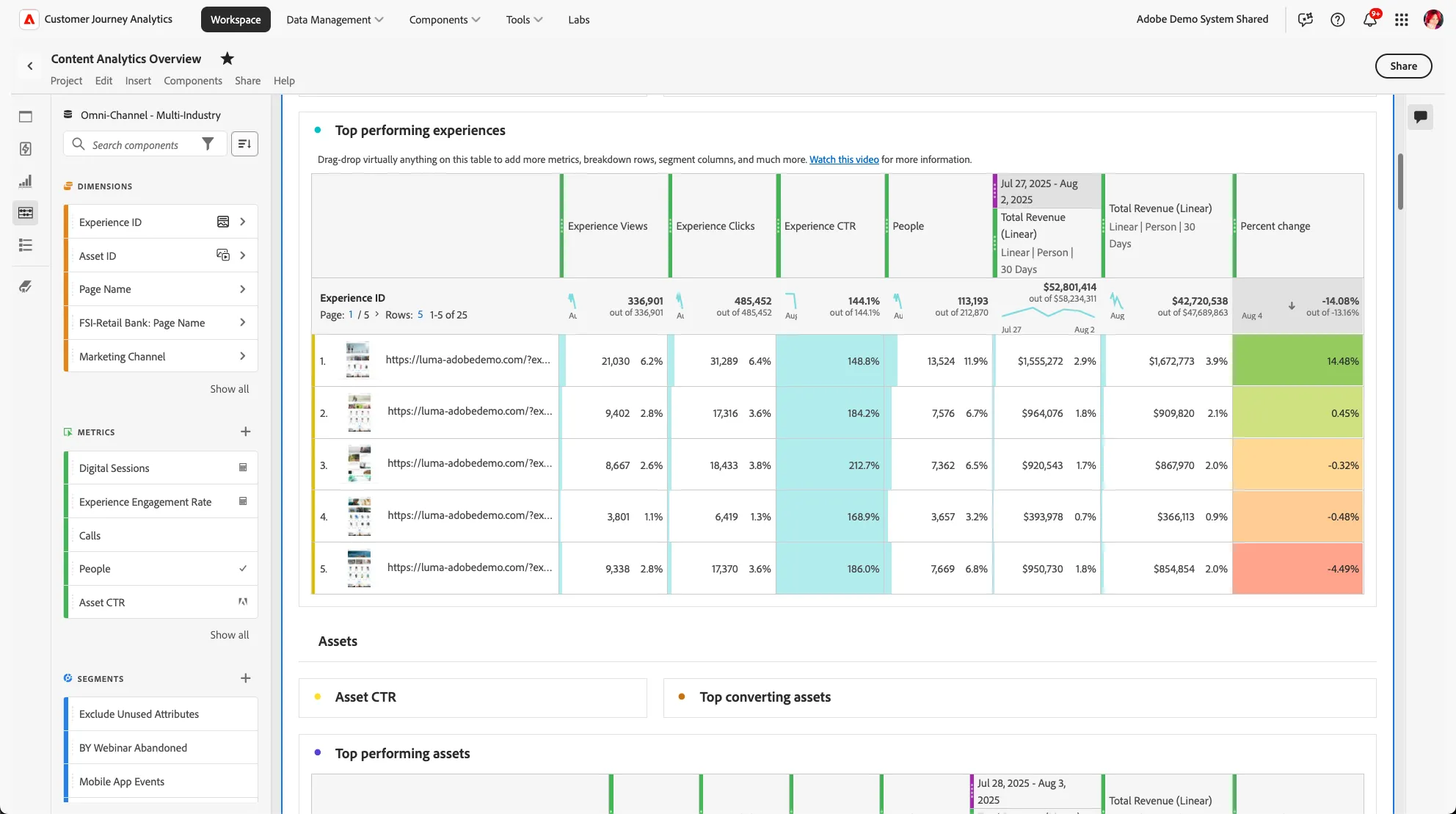Expand Page Name dimension chevron
This screenshot has height=814, width=1456.
tap(243, 289)
